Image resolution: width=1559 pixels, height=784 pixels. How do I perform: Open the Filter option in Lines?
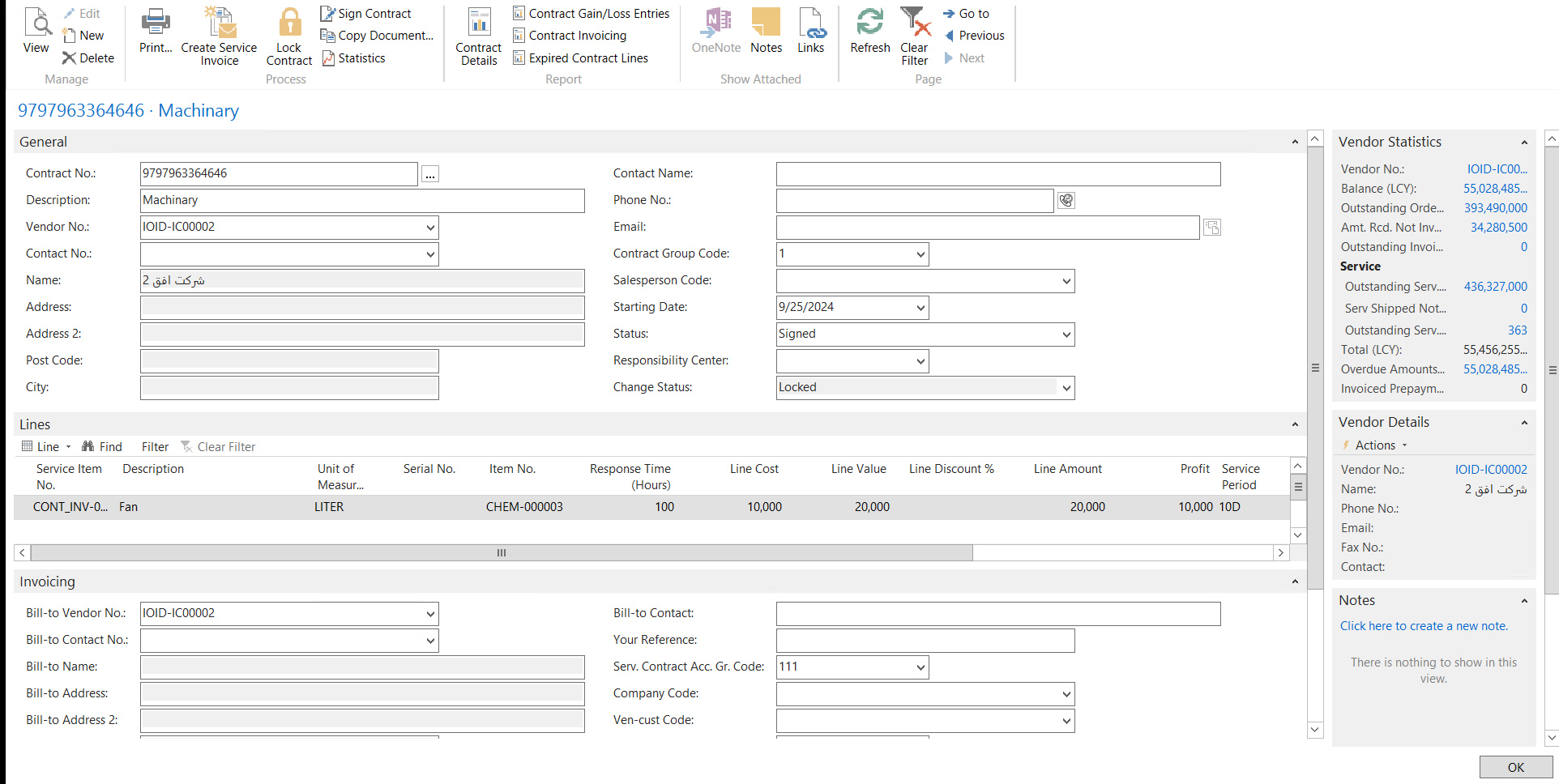pos(155,447)
